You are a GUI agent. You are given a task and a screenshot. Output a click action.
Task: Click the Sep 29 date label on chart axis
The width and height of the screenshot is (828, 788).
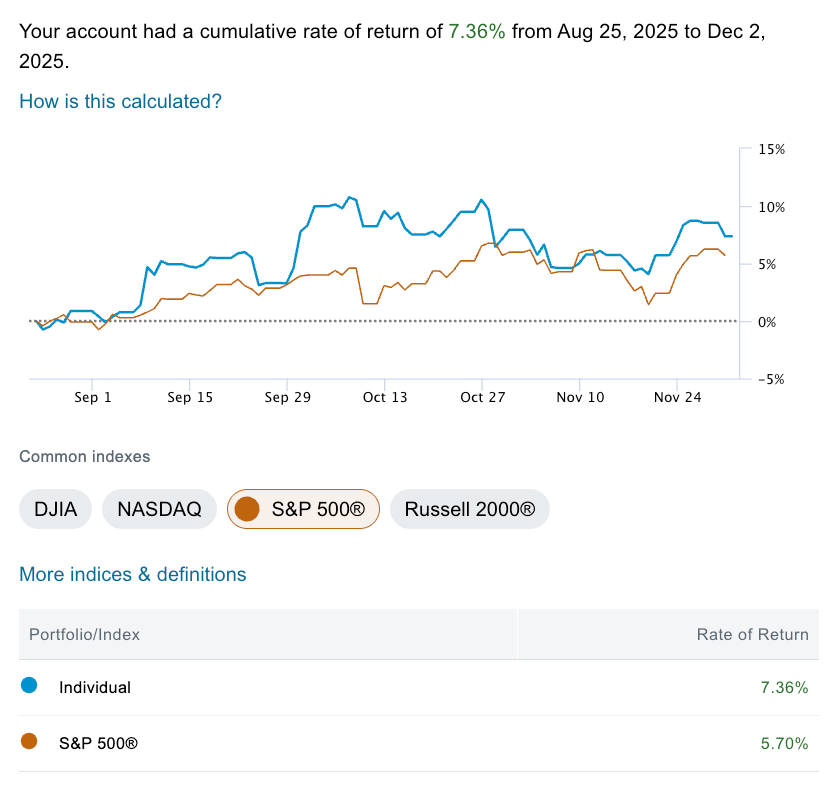(287, 397)
